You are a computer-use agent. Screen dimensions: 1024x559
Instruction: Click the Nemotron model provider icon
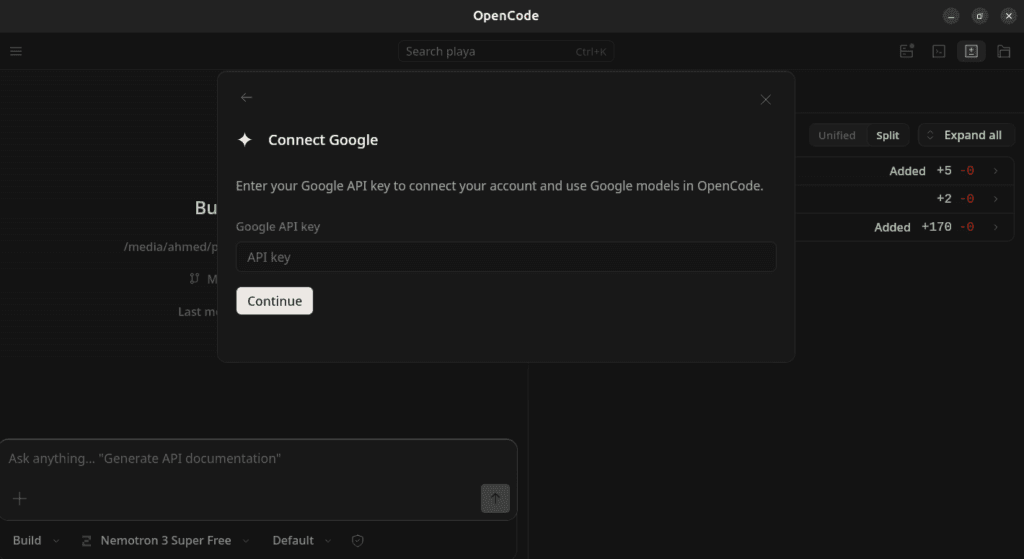tap(86, 541)
